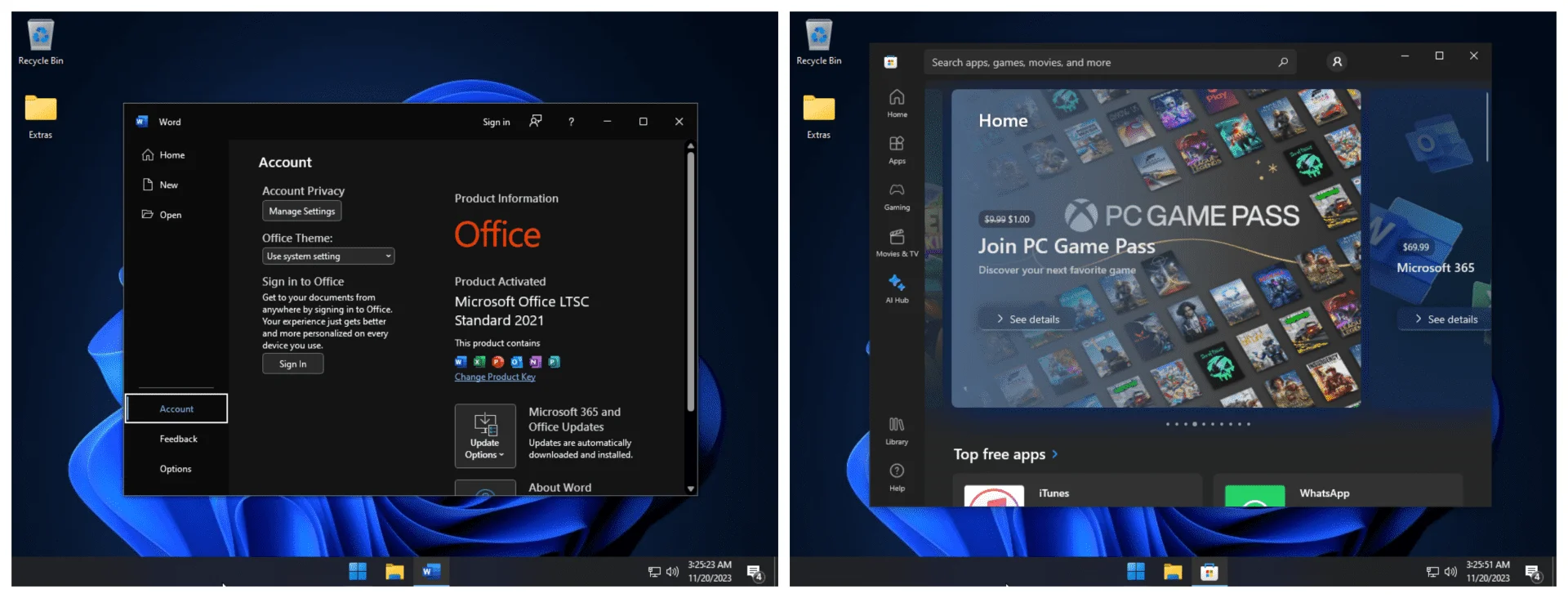The width and height of the screenshot is (1568, 598).
Task: Click the PowerPoint icon under This product contains
Action: point(498,362)
